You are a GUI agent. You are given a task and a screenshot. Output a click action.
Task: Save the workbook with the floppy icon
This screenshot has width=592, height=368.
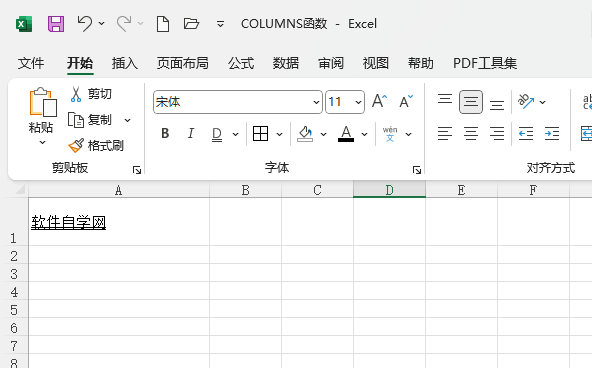(x=56, y=24)
